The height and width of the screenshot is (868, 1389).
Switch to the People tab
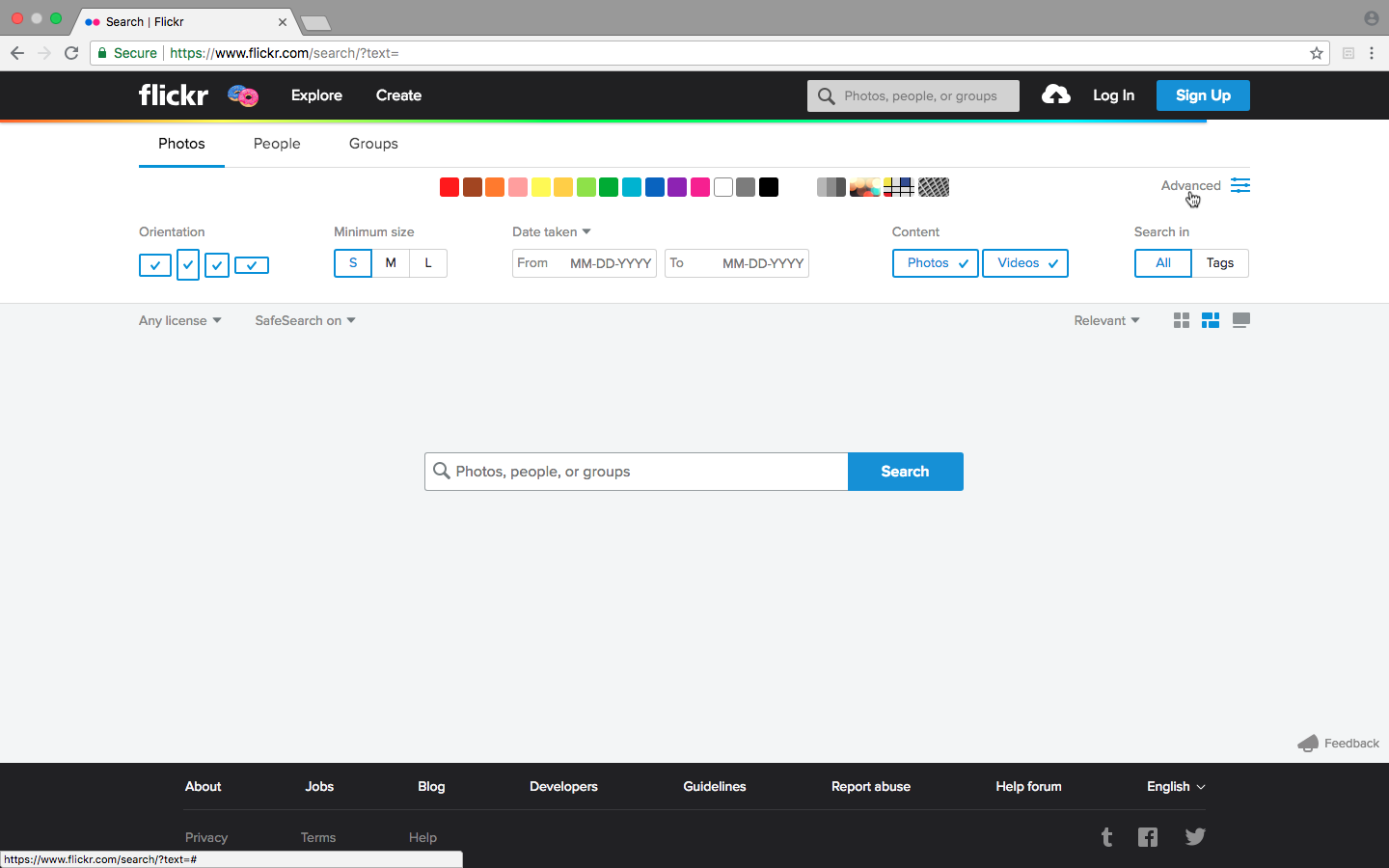click(277, 144)
